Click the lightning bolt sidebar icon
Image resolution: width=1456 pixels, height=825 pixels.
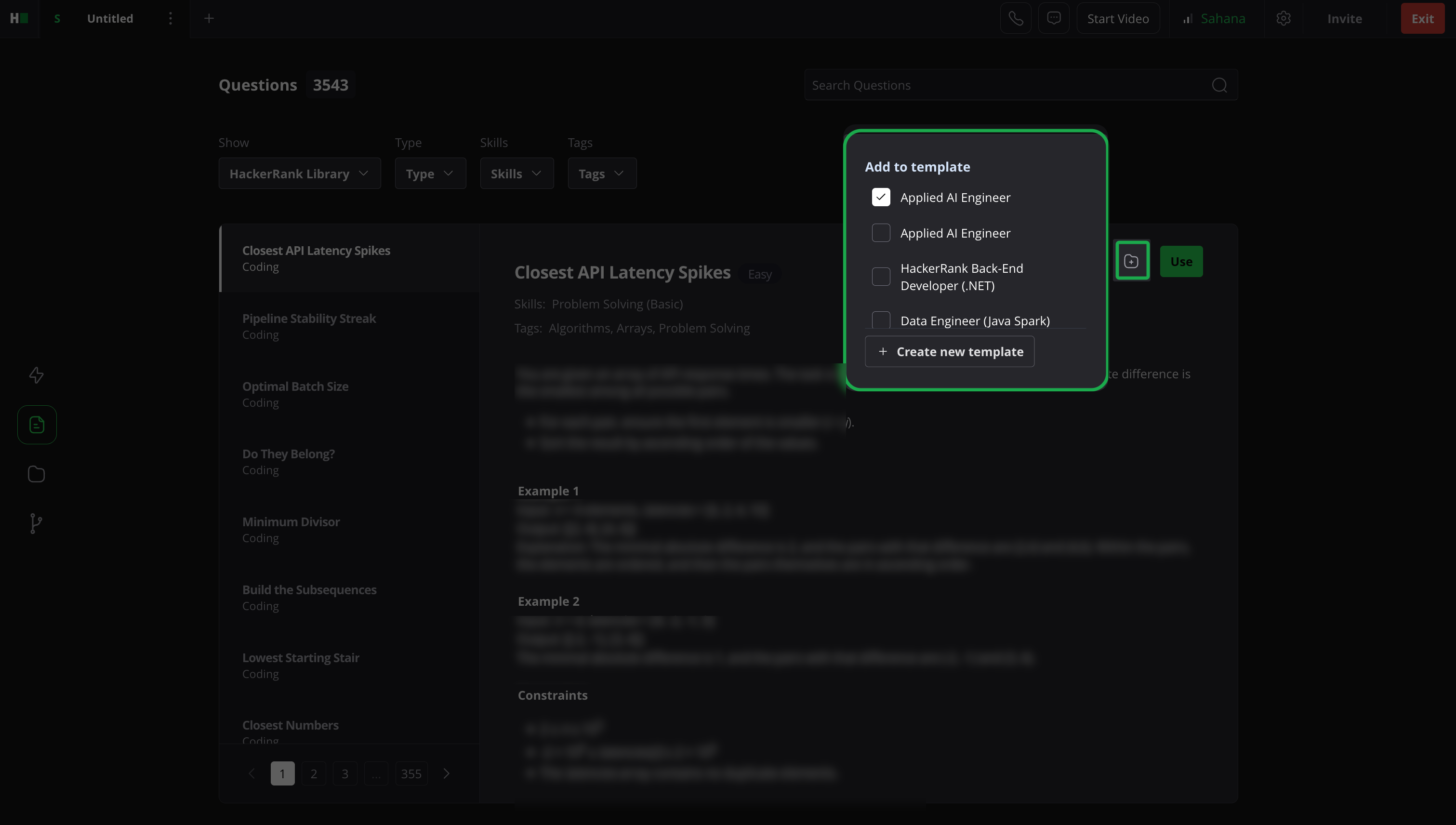[36, 375]
